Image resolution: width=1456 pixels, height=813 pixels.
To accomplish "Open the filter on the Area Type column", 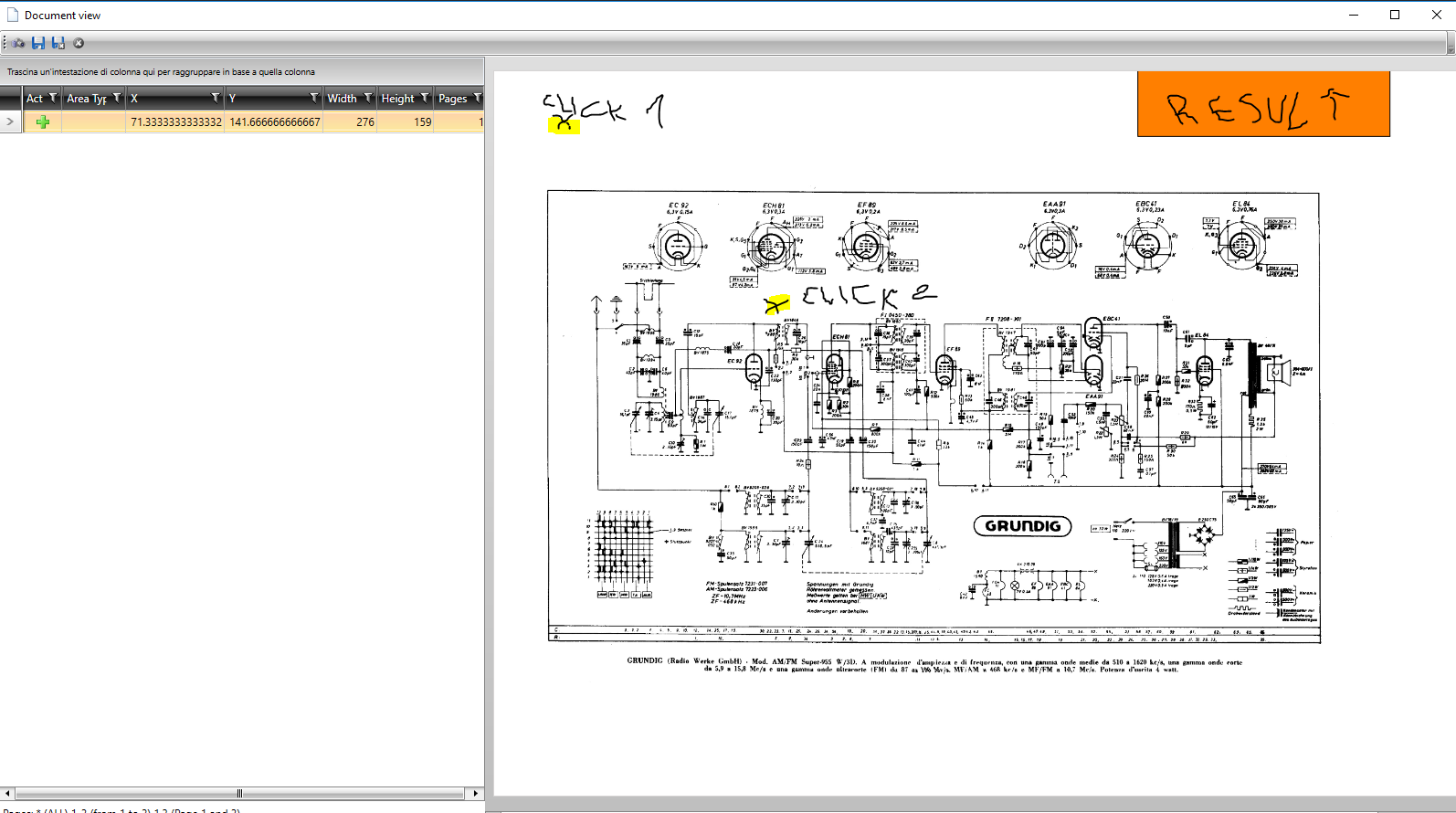I will pos(117,98).
